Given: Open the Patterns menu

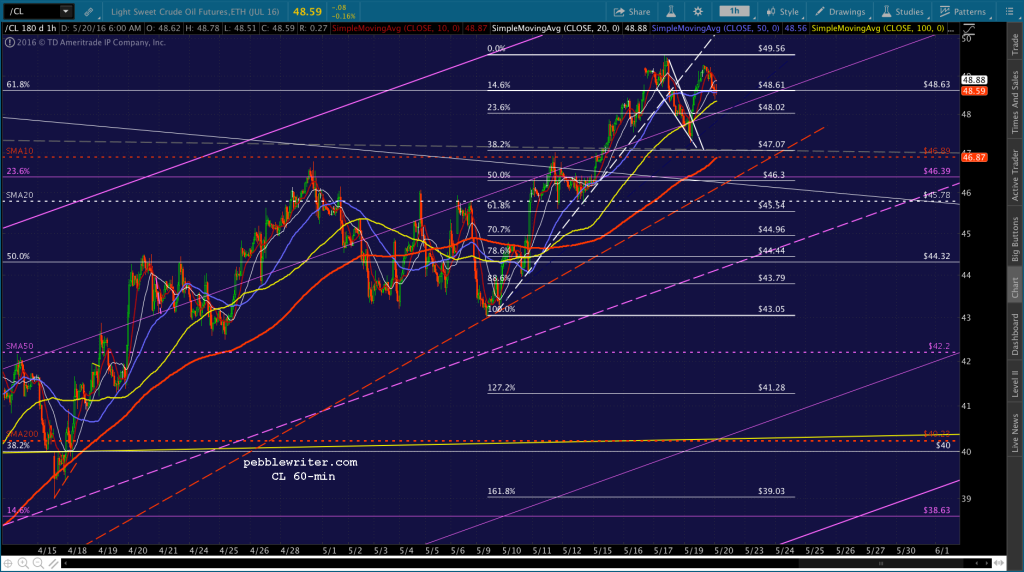Looking at the screenshot, I should pyautogui.click(x=963, y=12).
